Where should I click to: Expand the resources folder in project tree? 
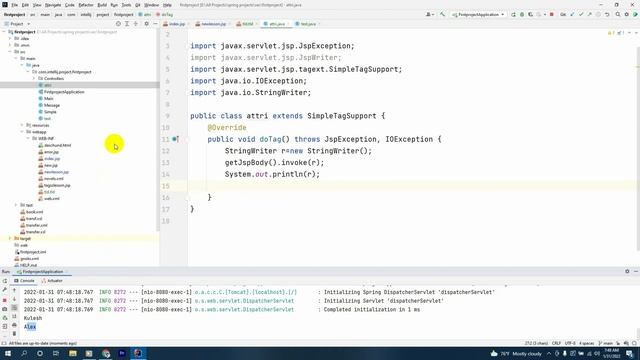point(22,125)
